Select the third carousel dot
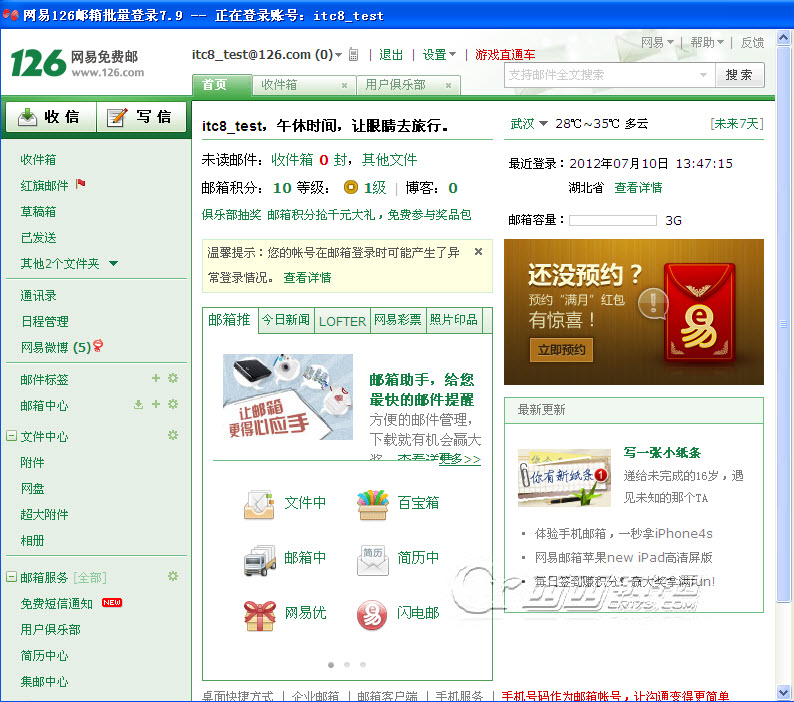794x702 pixels. coord(363,665)
